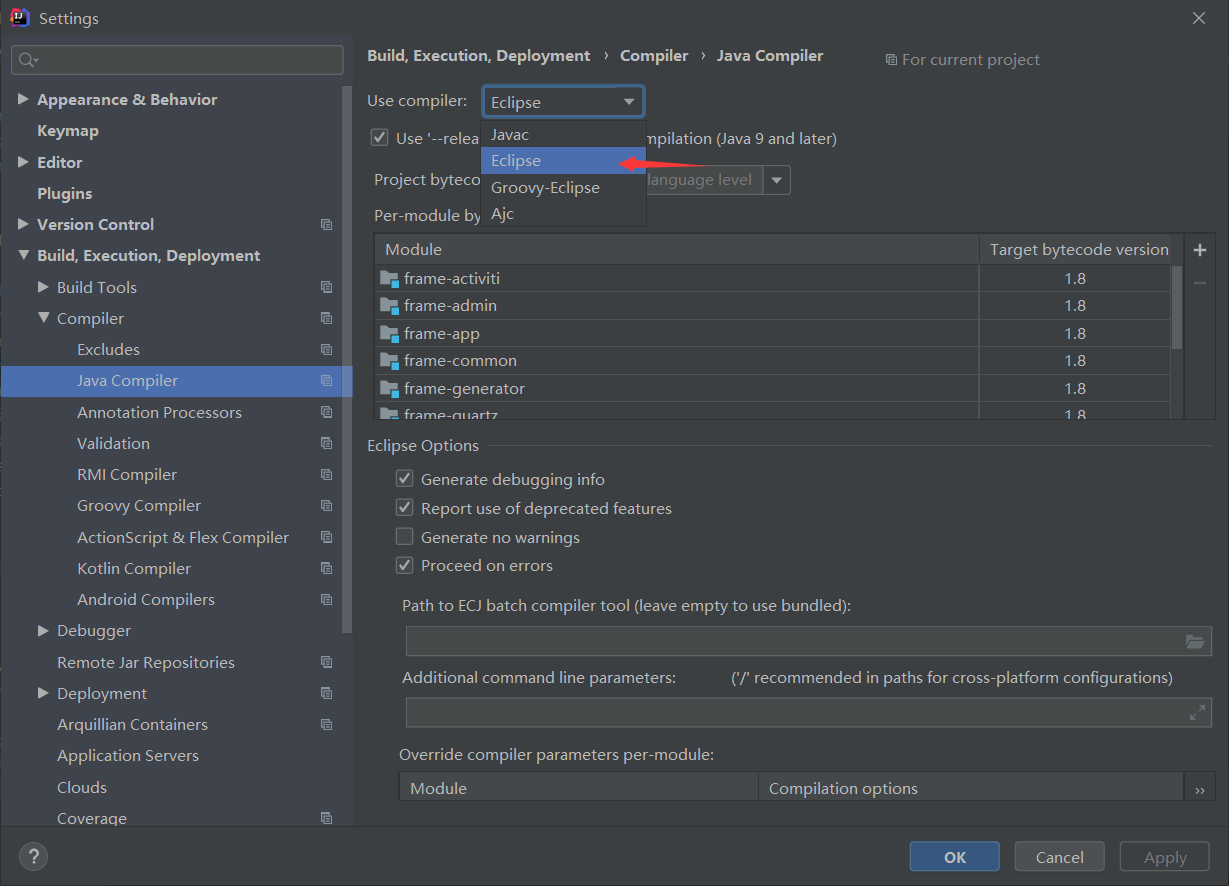Expand the Editor section
Image resolution: width=1229 pixels, height=886 pixels.
click(x=23, y=162)
